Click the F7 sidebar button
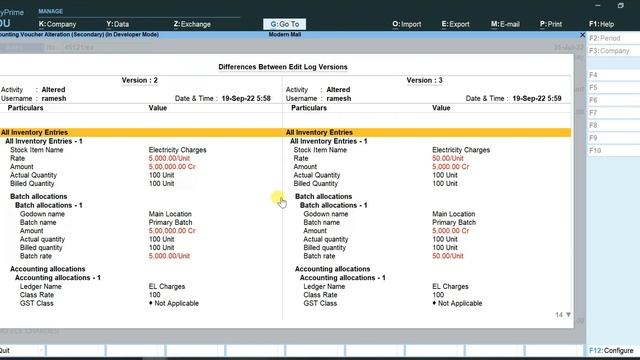Screen dimensions: 640x360 pyautogui.click(x=613, y=113)
